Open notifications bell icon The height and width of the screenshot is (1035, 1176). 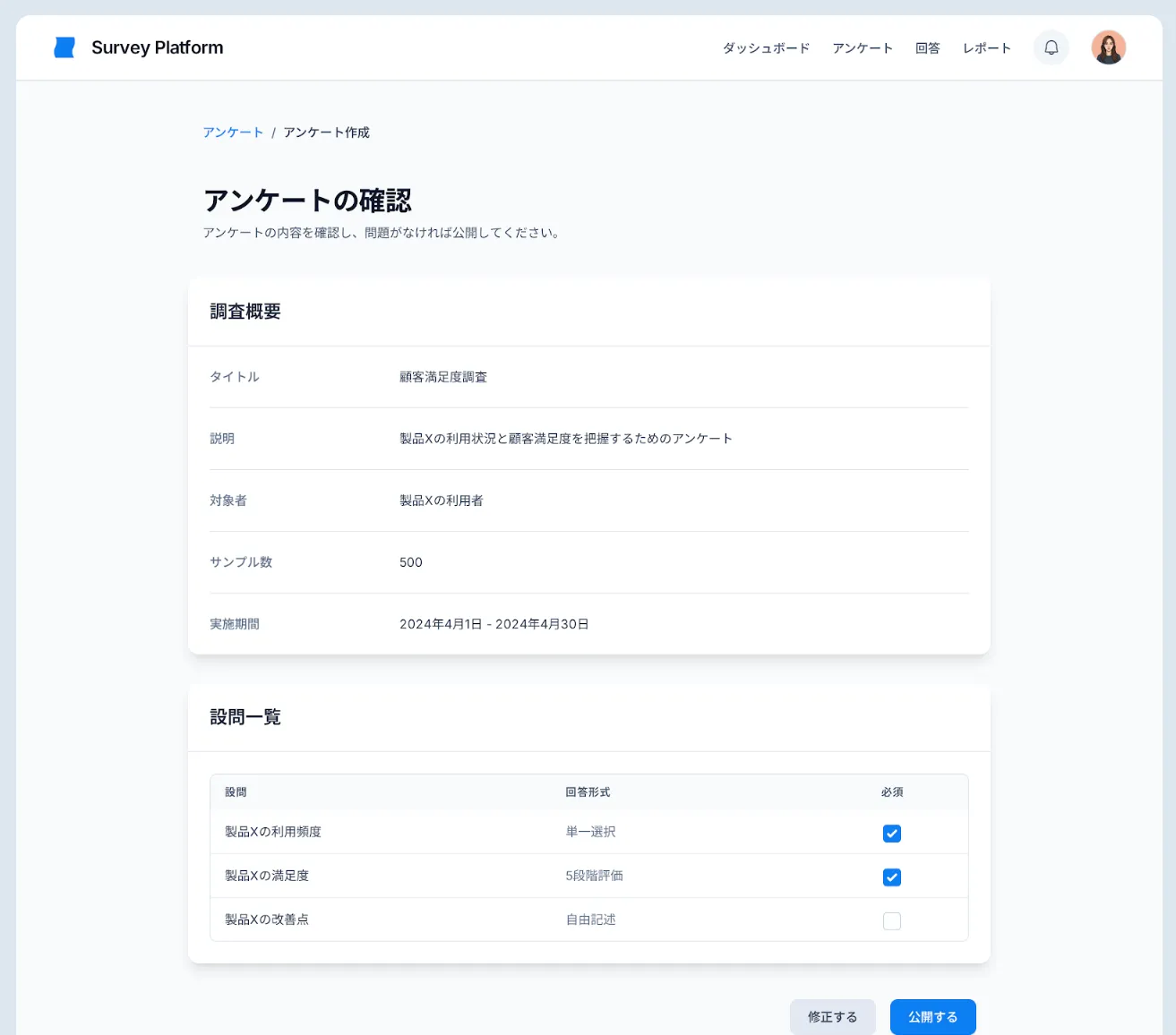[1051, 47]
